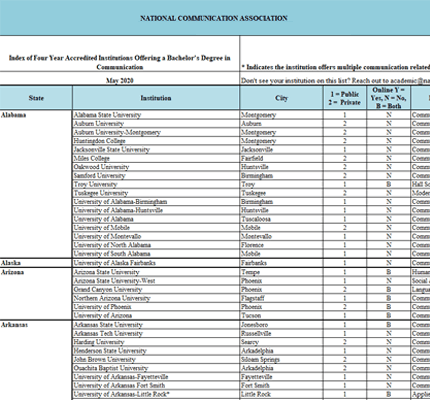Select John Brown University cell
The height and width of the screenshot is (400, 430).
click(156, 359)
